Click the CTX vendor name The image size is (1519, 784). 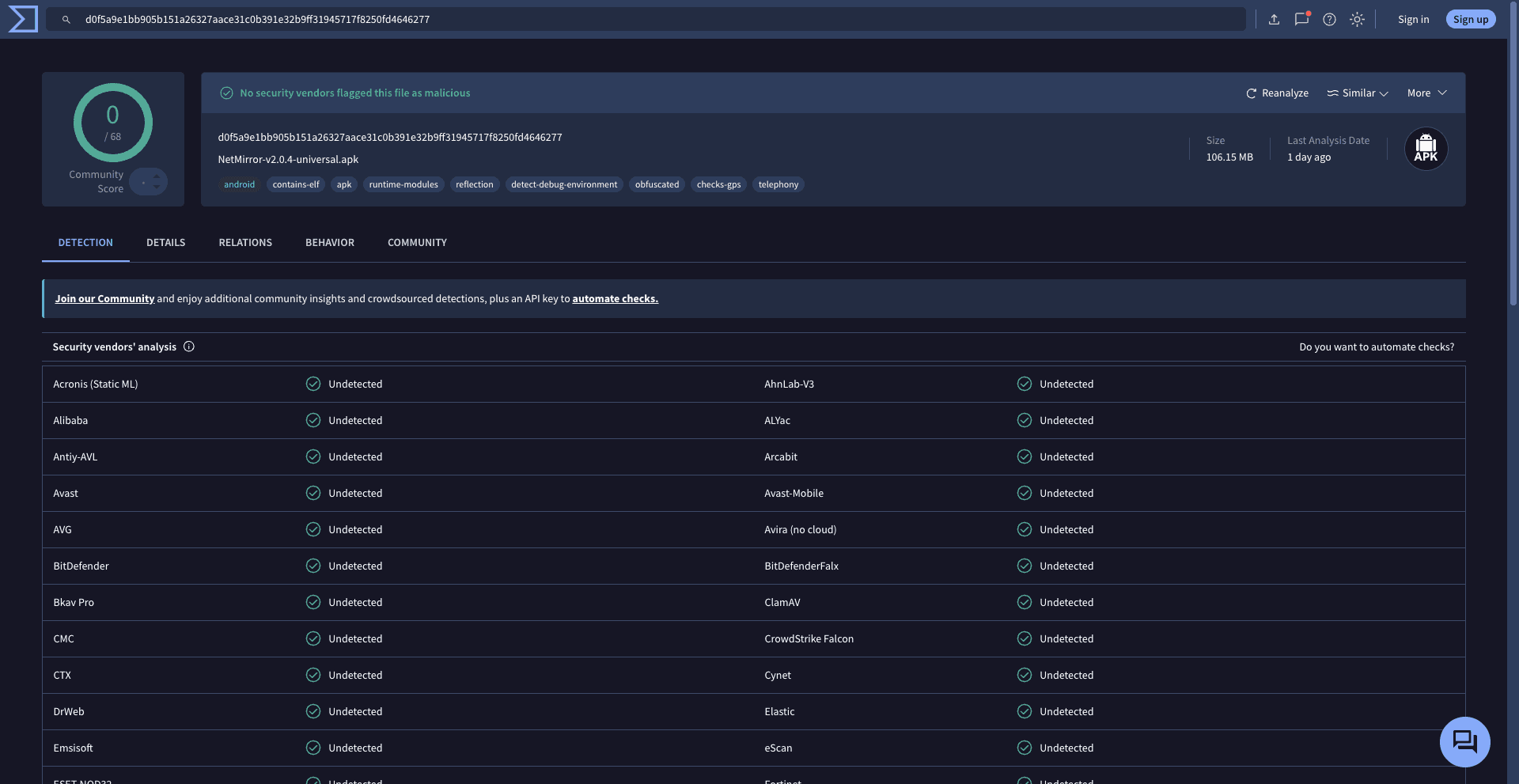click(x=63, y=676)
